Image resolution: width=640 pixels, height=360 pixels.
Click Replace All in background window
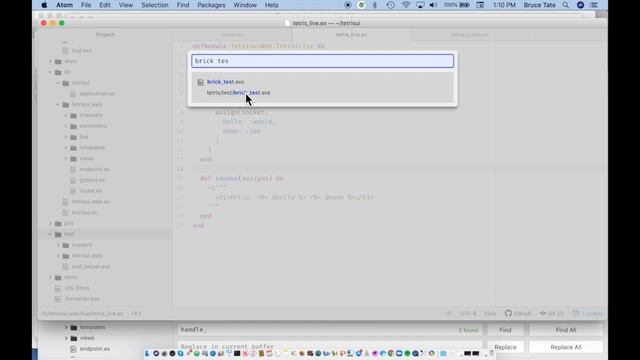(566, 347)
